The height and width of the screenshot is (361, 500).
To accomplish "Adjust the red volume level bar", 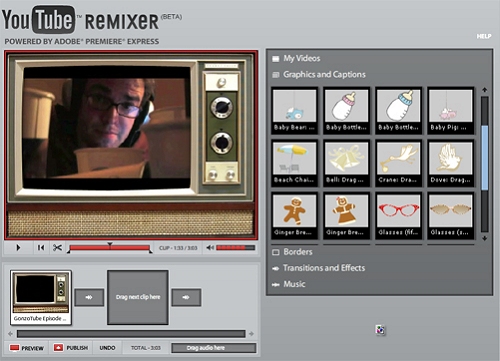I will click(x=236, y=248).
